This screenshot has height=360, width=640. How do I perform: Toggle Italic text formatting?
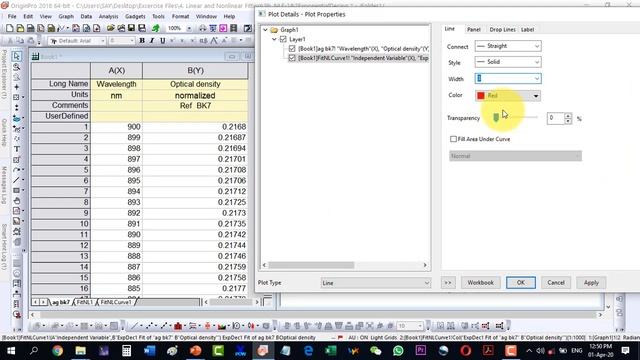[152, 40]
